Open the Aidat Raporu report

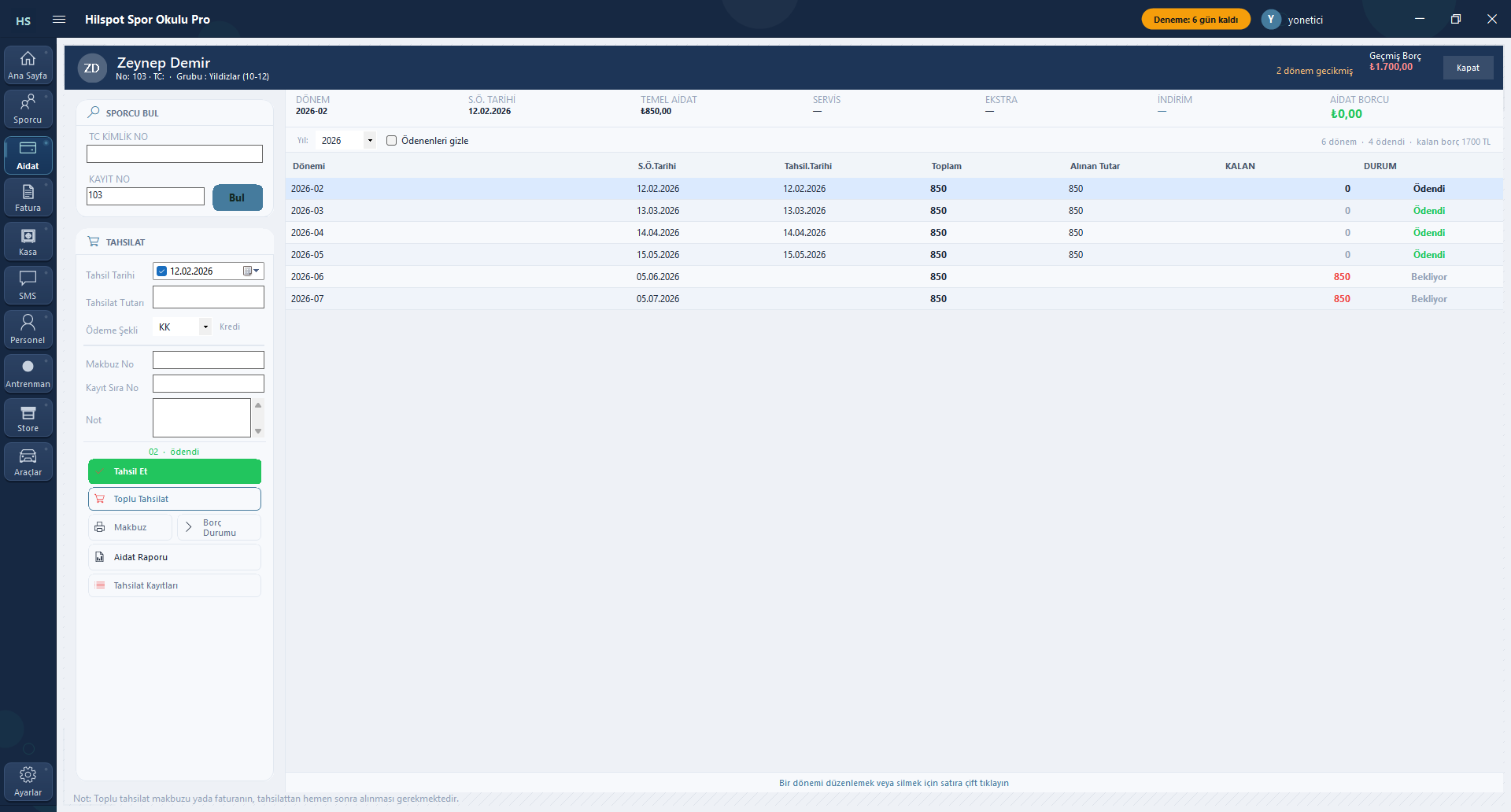[x=175, y=557]
